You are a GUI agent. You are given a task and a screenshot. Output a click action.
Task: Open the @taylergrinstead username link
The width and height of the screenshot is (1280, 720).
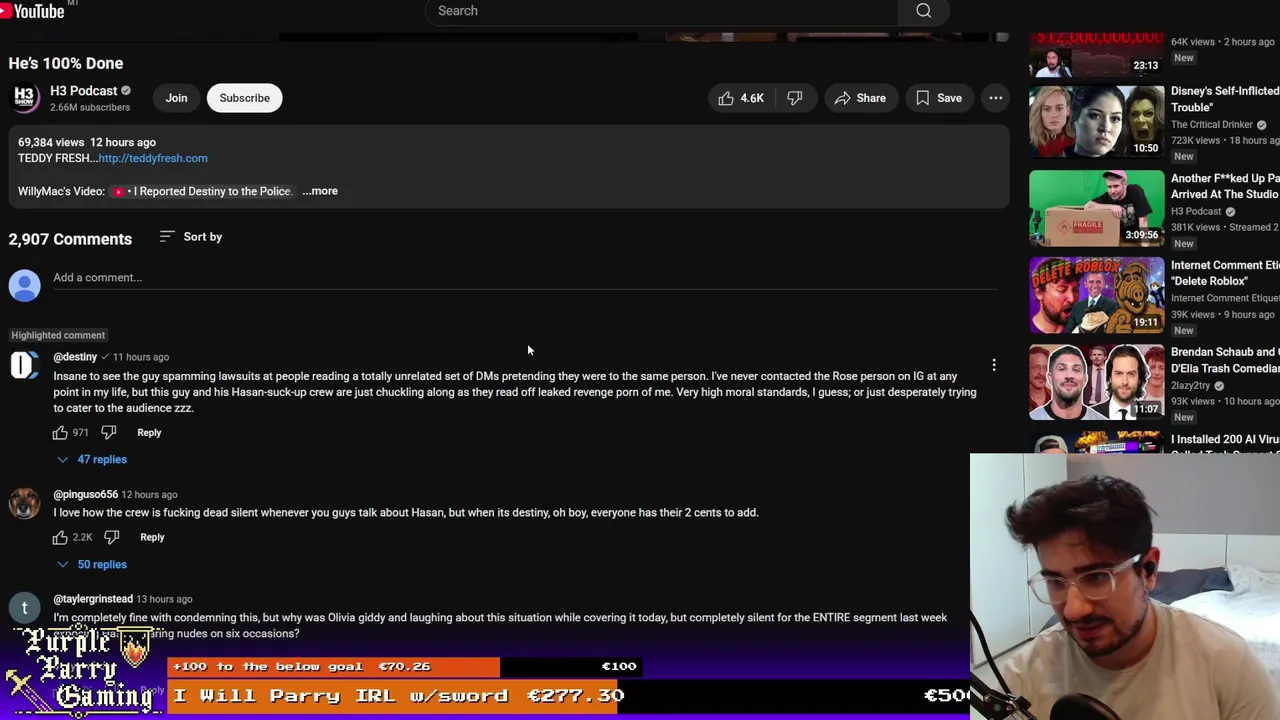click(x=93, y=599)
